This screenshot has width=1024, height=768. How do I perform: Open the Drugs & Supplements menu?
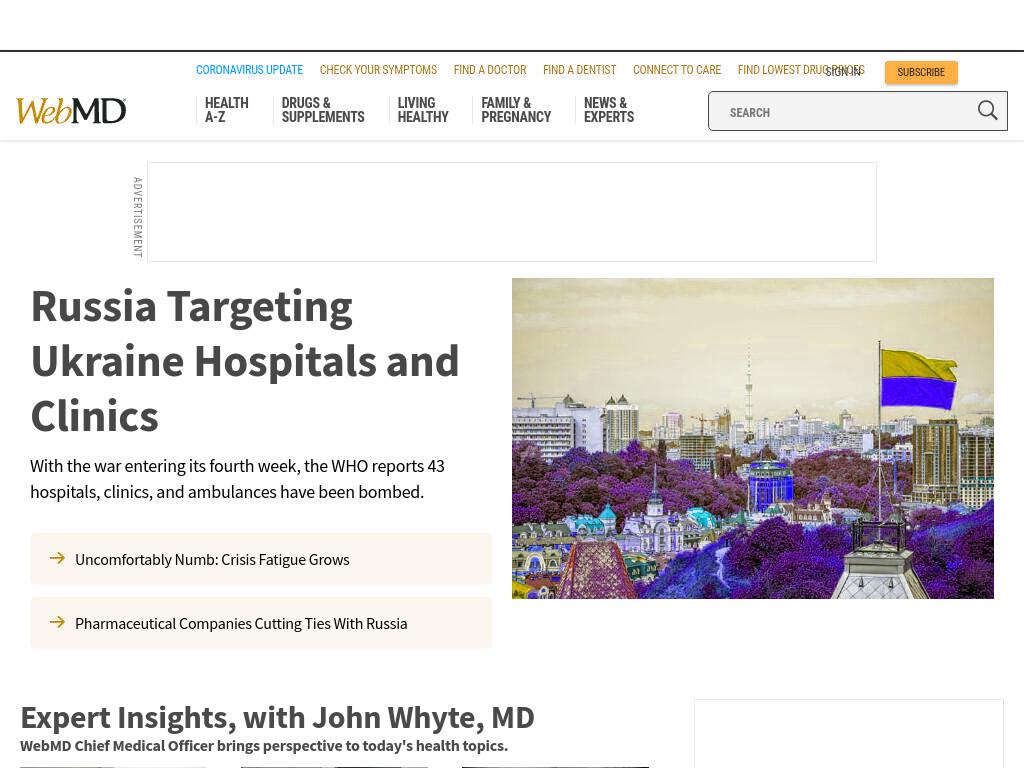[323, 110]
